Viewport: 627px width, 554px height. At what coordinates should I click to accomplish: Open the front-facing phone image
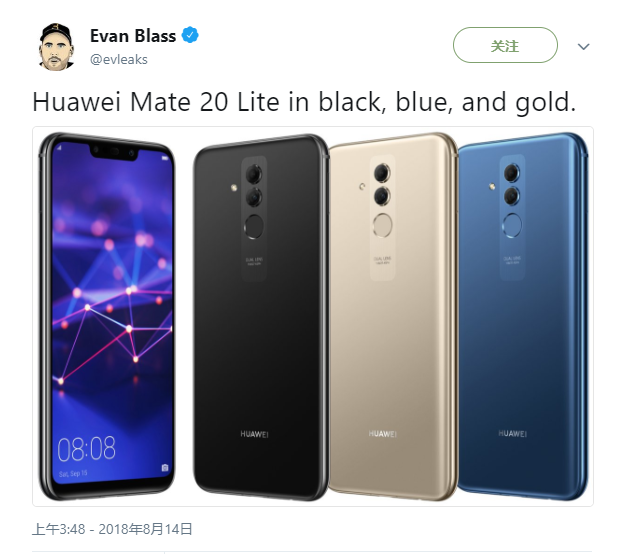[x=106, y=316]
